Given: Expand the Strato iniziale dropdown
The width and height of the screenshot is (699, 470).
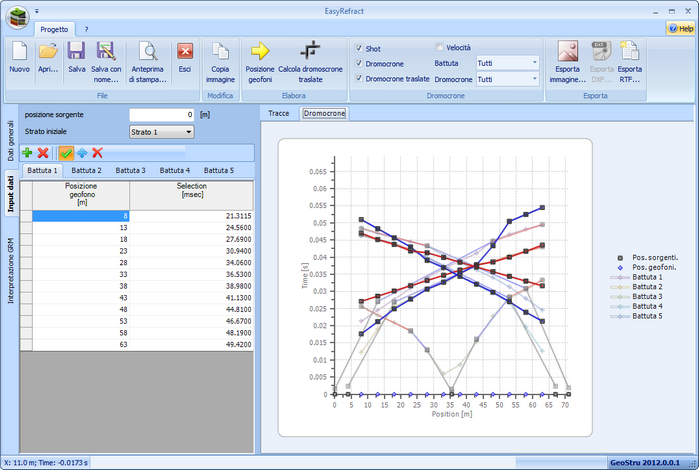Looking at the screenshot, I should 162,132.
